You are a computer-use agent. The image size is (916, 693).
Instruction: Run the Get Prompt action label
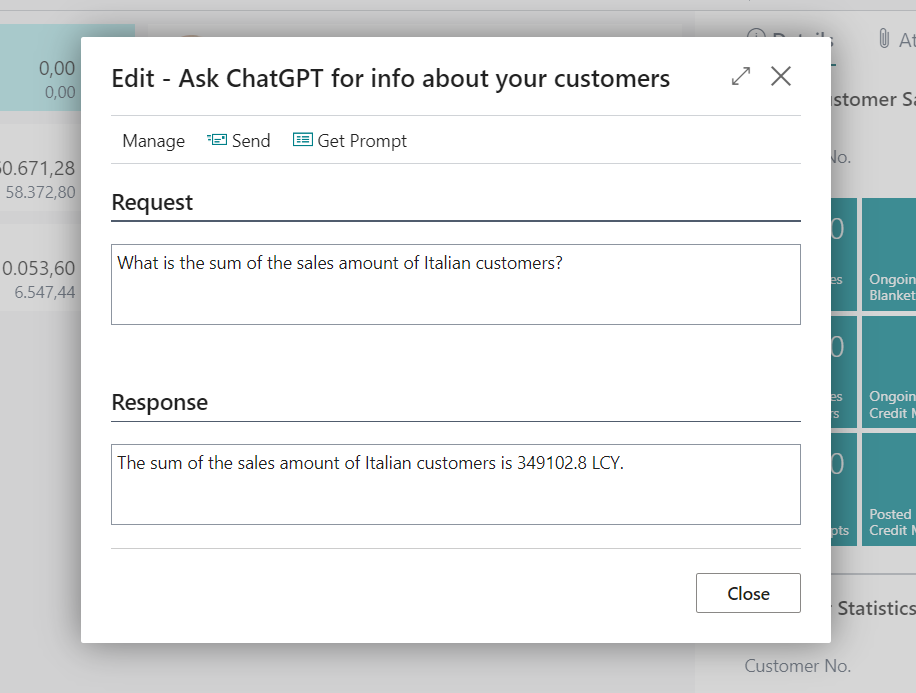coord(362,141)
